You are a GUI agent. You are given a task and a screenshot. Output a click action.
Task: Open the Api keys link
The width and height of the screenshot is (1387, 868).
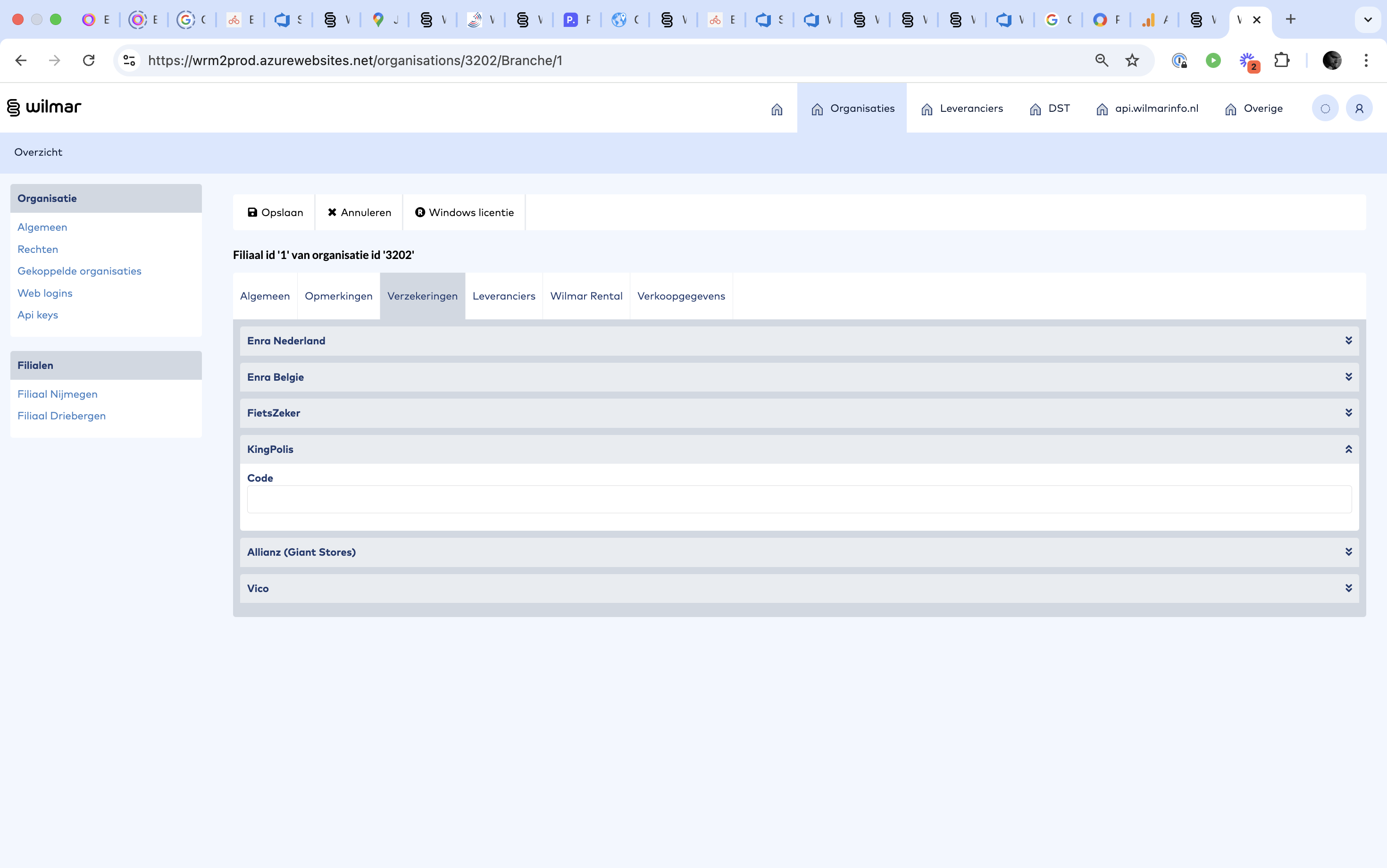point(38,315)
